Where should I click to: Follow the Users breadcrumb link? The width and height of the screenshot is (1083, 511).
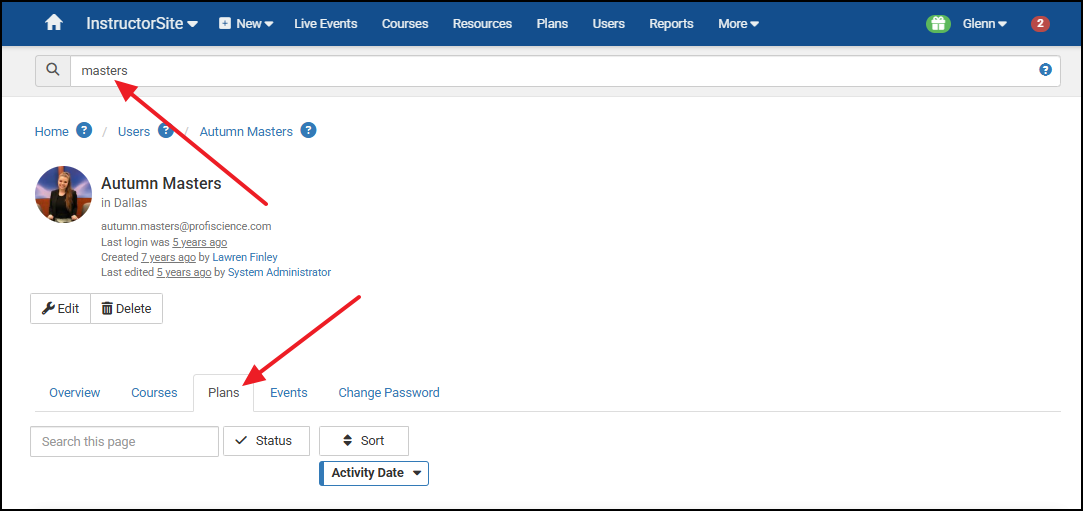click(134, 131)
